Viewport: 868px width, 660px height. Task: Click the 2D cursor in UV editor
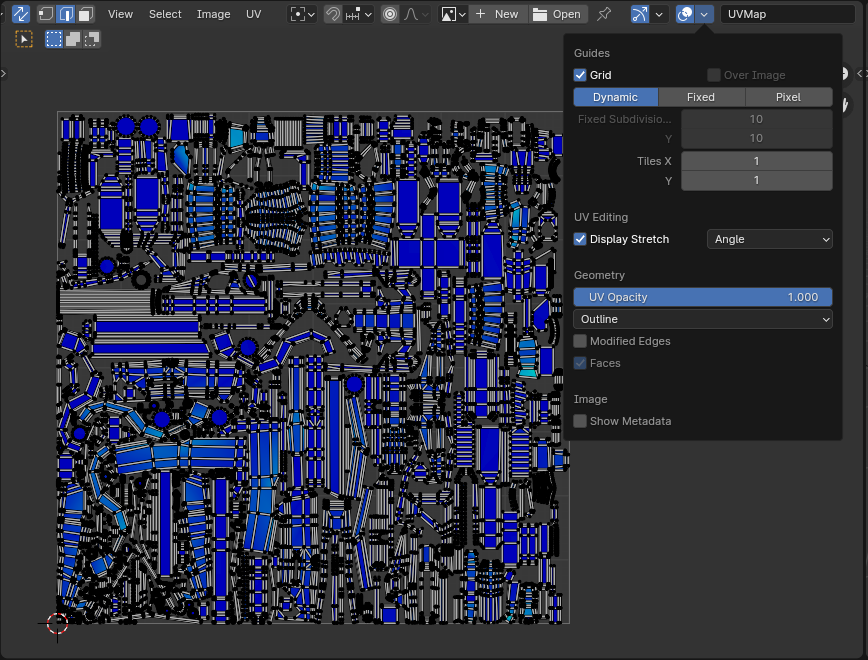click(x=57, y=623)
